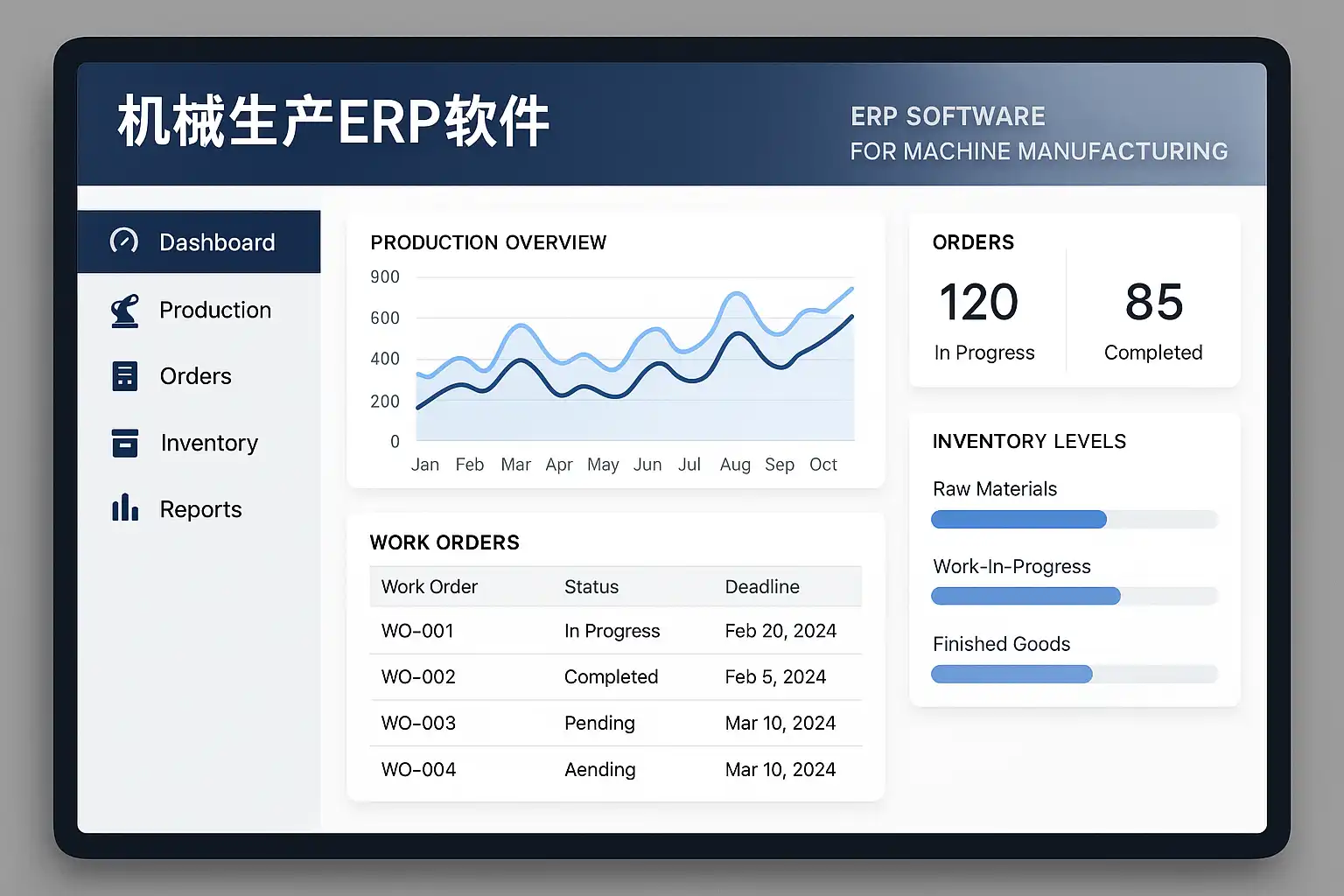Click the Feb 5, 2024 deadline
1344x896 pixels.
775,676
